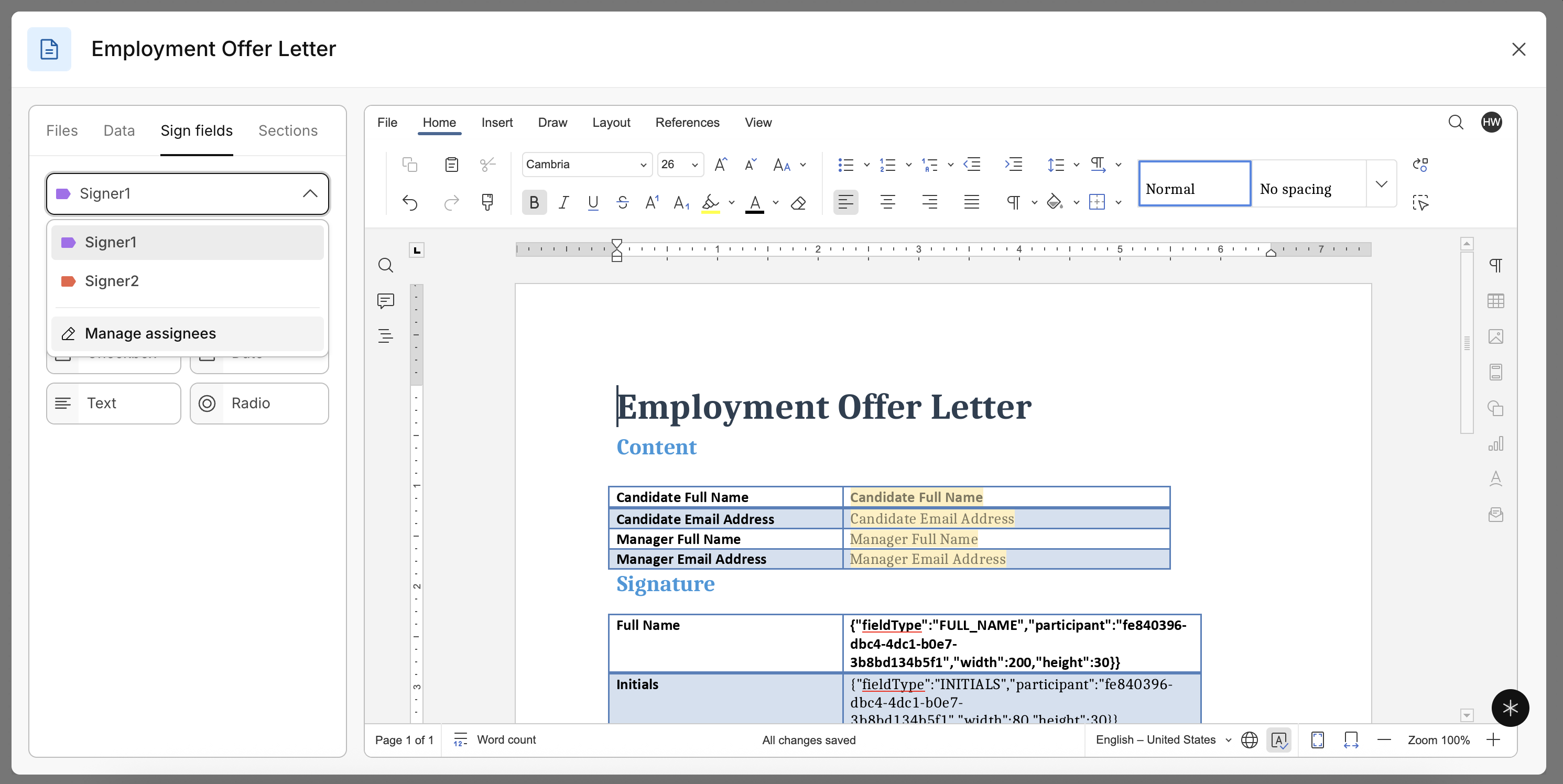Switch to the Files tab

[x=62, y=130]
